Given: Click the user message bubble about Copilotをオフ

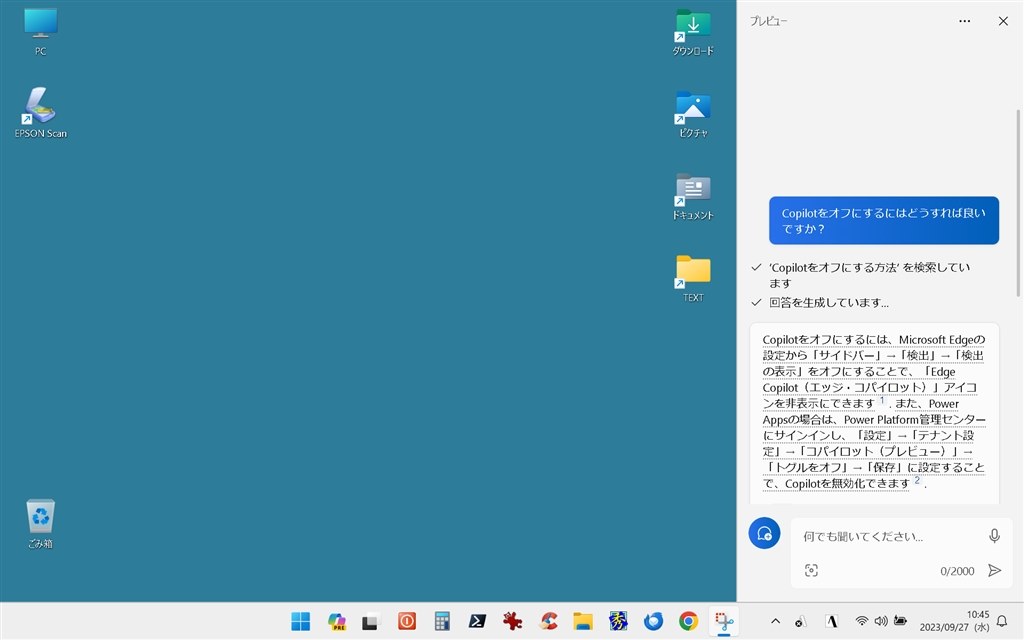Looking at the screenshot, I should (884, 221).
